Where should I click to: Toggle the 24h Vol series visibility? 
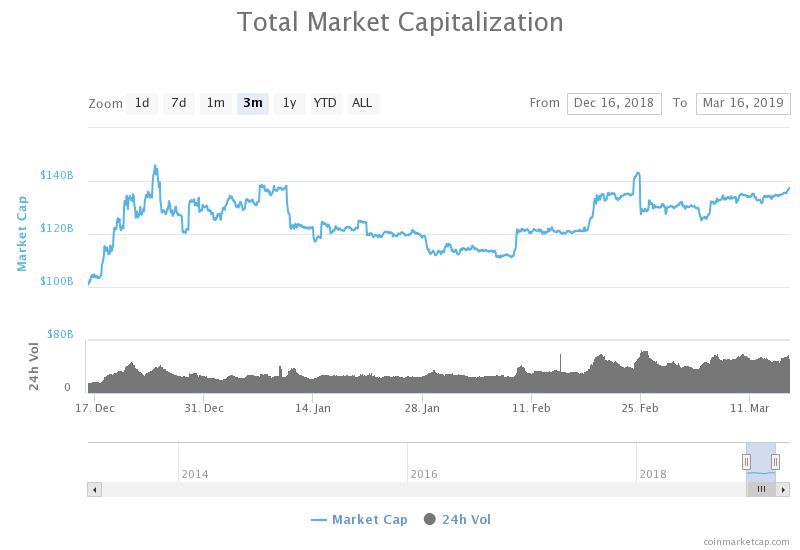[466, 519]
